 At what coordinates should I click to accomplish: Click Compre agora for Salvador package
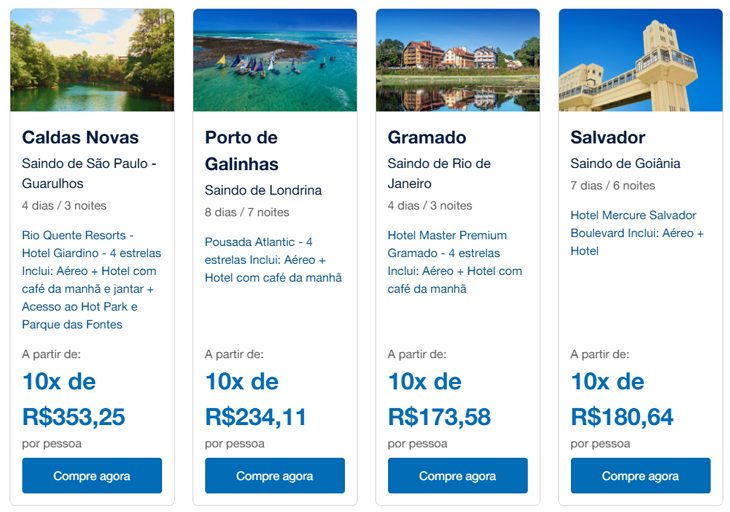[641, 475]
